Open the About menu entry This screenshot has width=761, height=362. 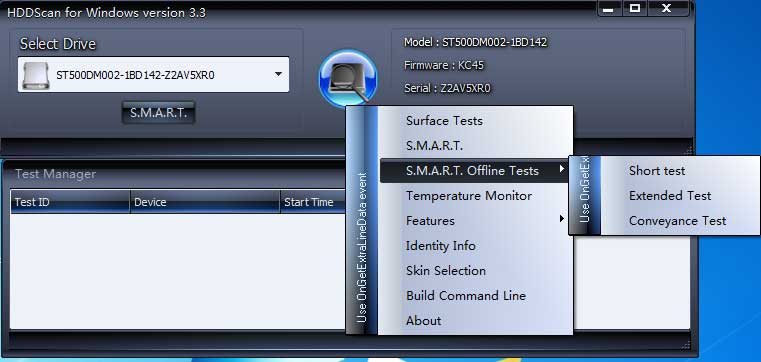[x=475, y=321]
